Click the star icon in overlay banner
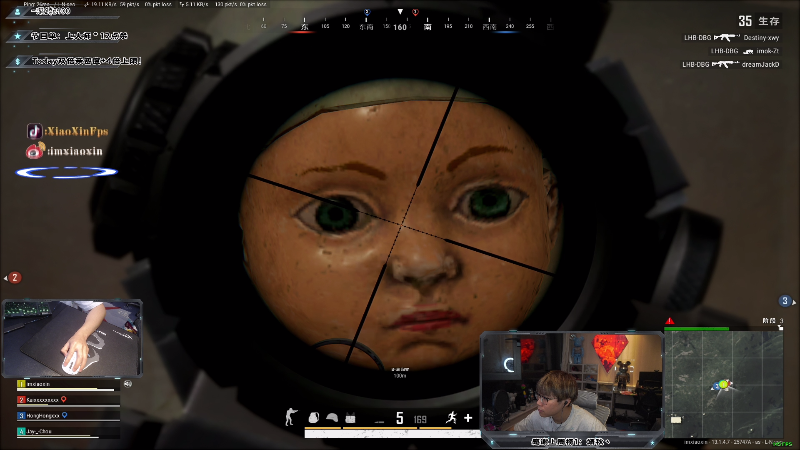Image resolution: width=800 pixels, height=450 pixels. tap(18, 36)
